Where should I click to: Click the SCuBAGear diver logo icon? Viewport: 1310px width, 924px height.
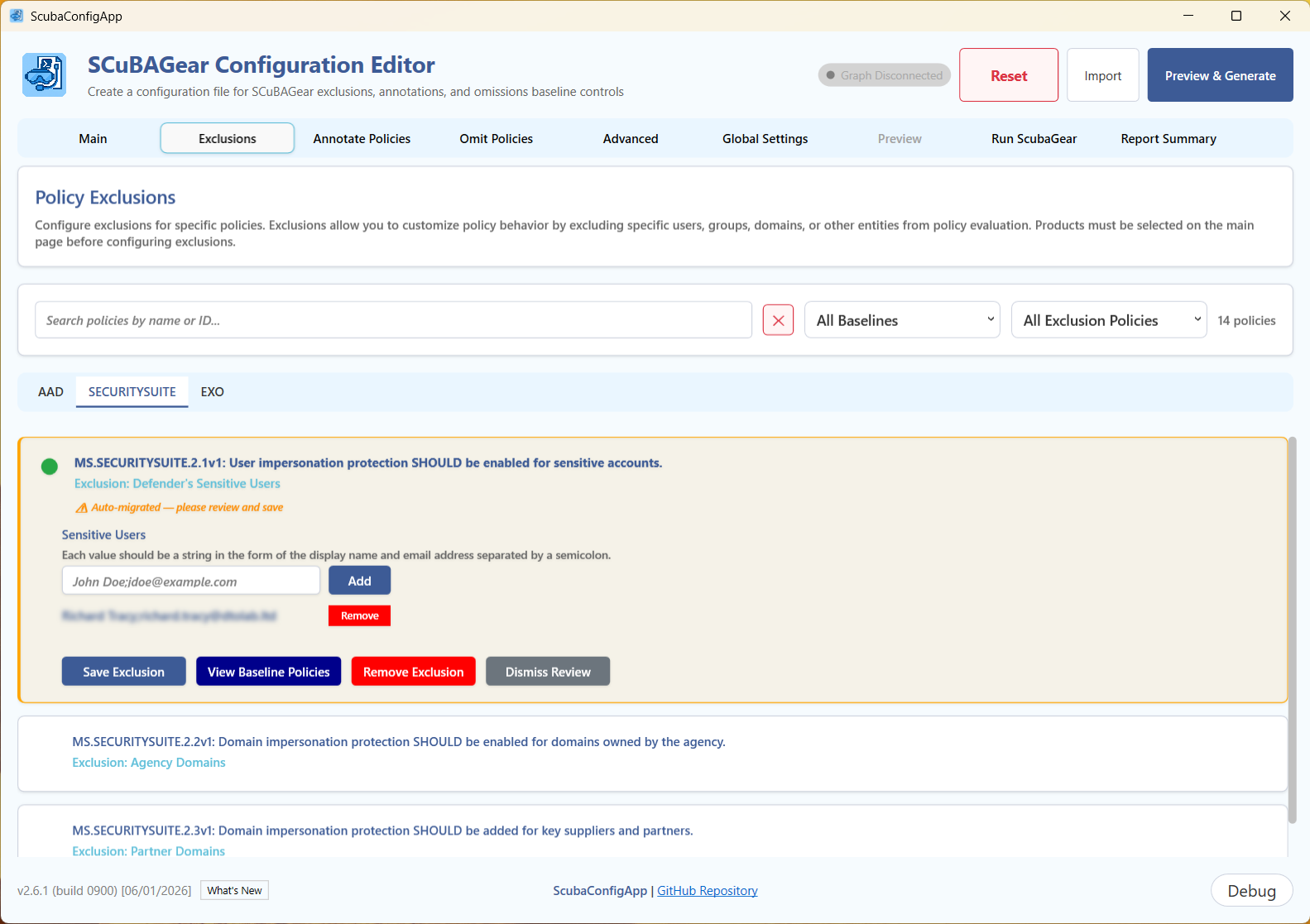44,75
